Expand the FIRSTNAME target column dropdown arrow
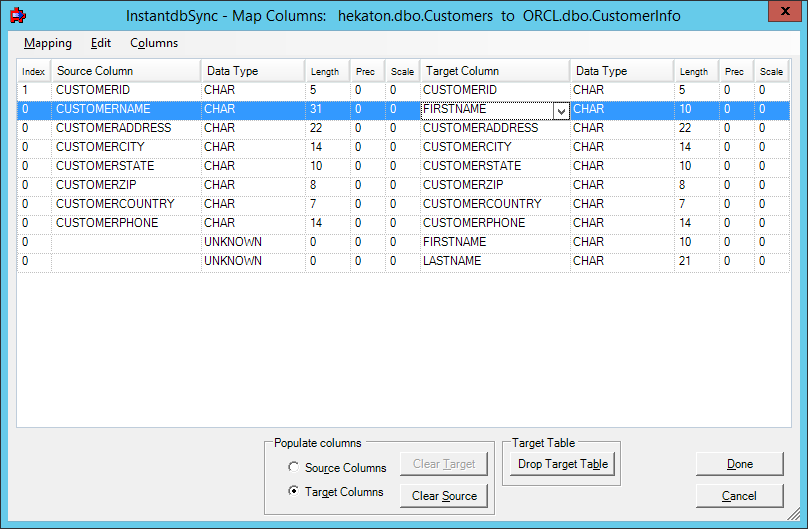The height and width of the screenshot is (529, 808). click(561, 111)
